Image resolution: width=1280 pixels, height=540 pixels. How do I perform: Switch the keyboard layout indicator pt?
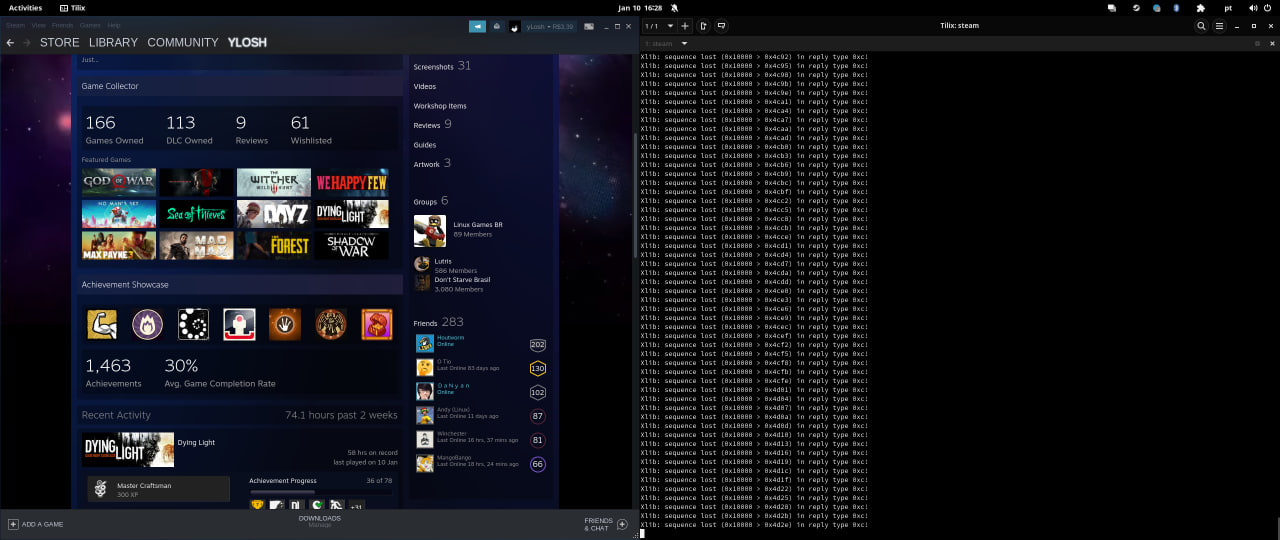tap(1229, 7)
